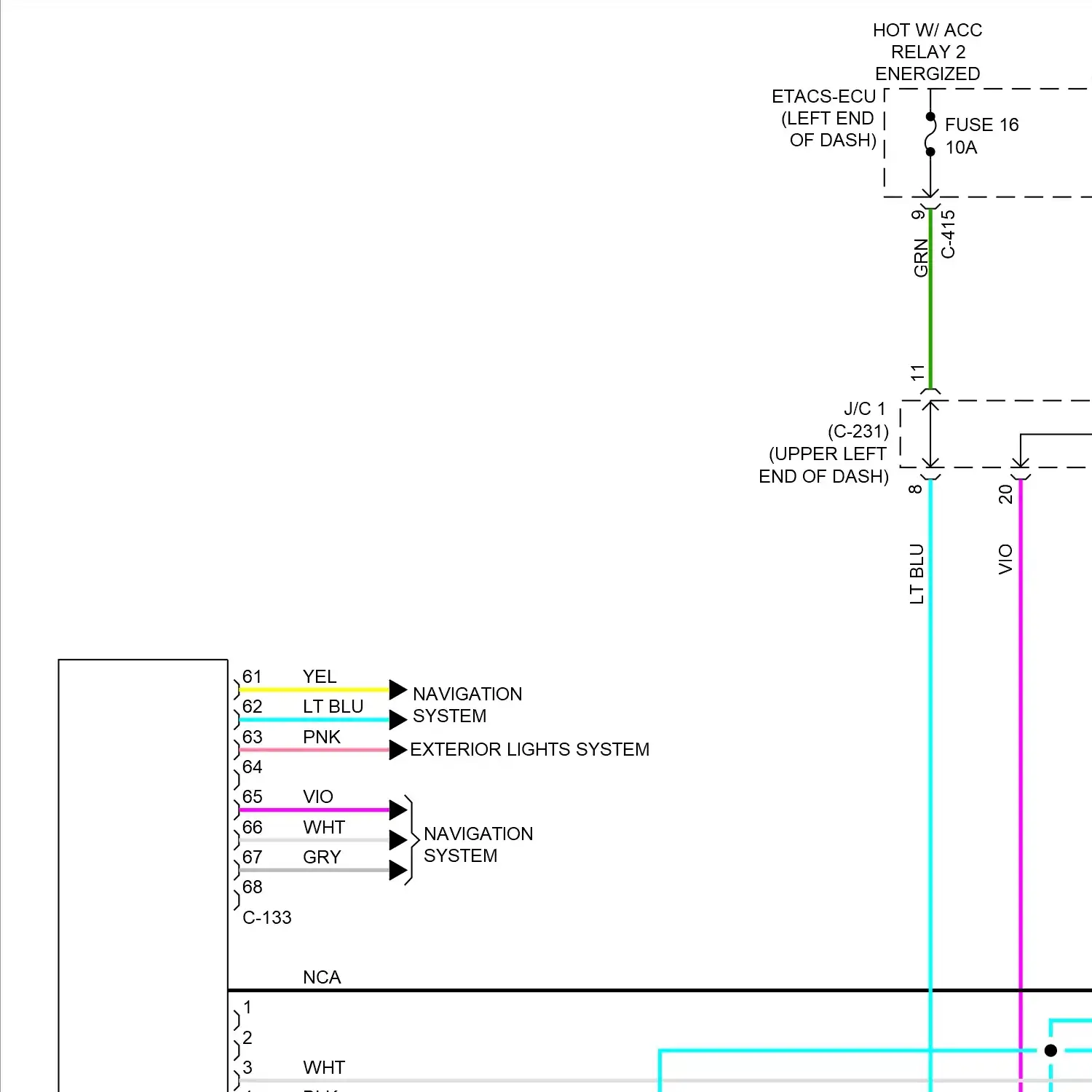The image size is (1092, 1092).
Task: Click the NCA label
Action: point(322,978)
